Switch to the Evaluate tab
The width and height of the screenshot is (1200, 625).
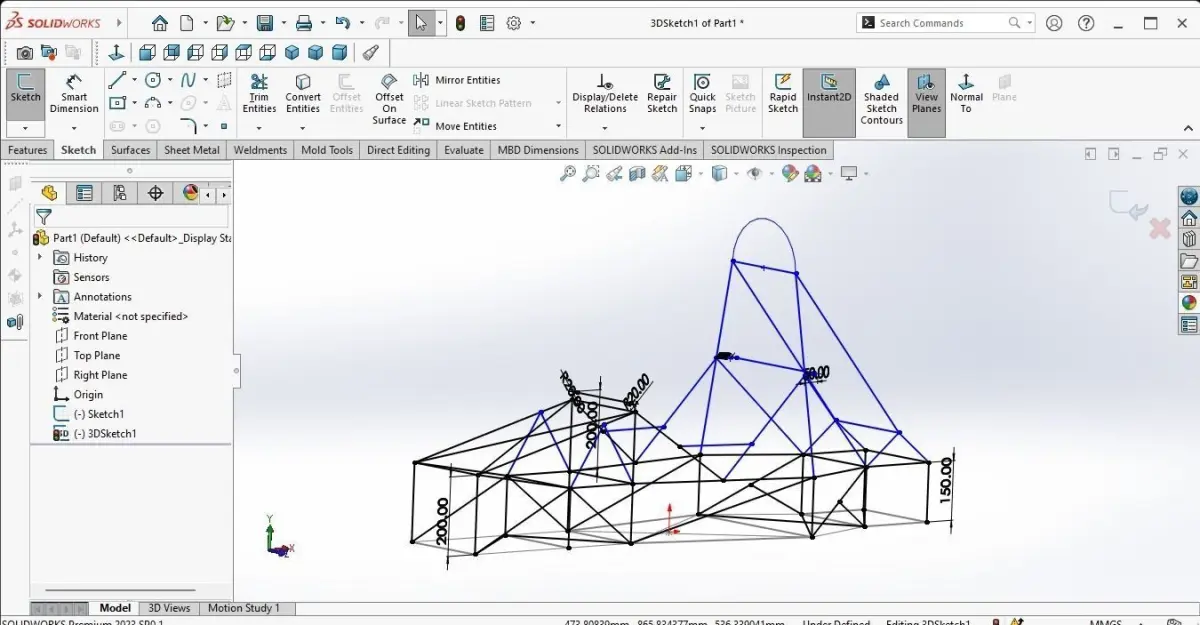point(464,150)
